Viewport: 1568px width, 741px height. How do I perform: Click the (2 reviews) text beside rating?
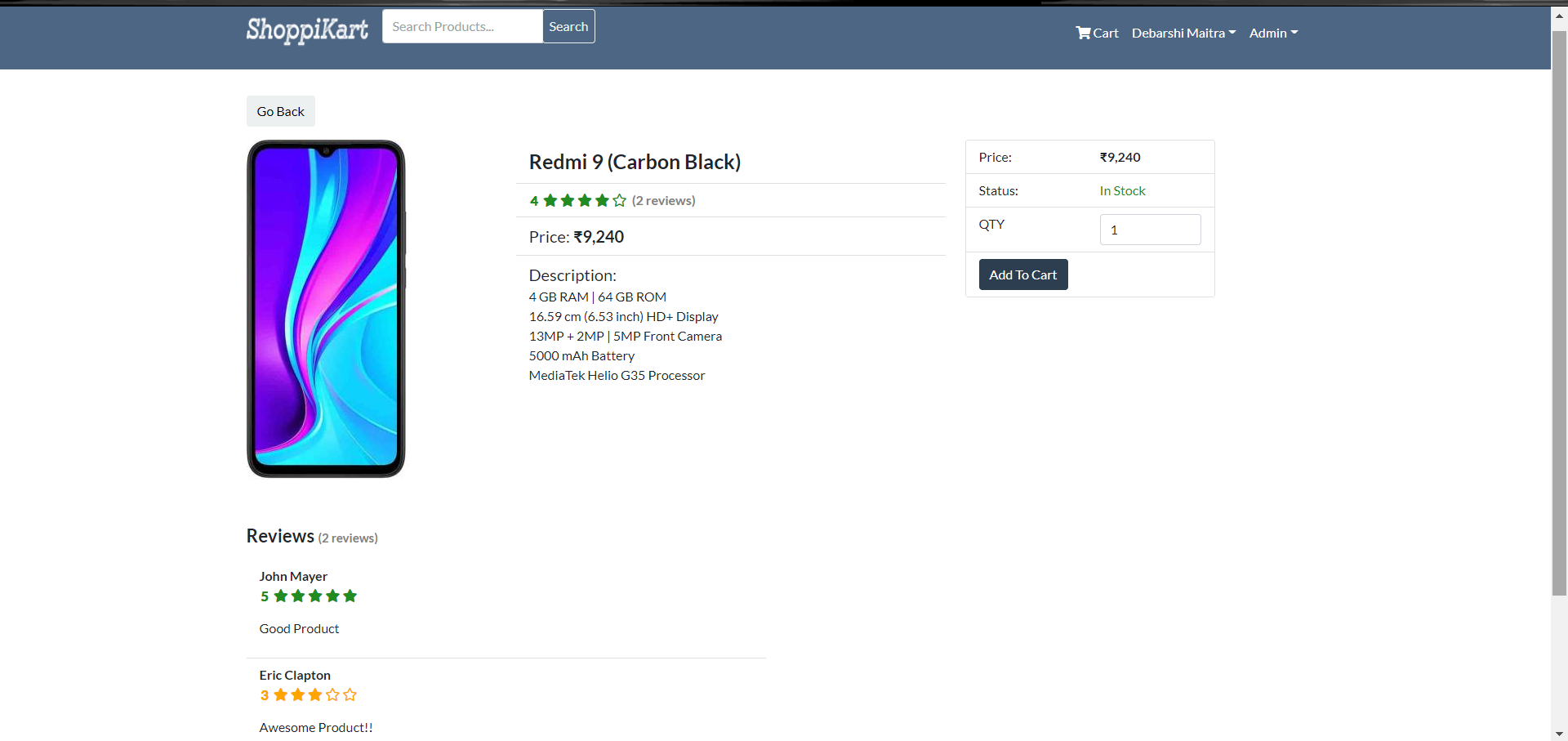[663, 200]
